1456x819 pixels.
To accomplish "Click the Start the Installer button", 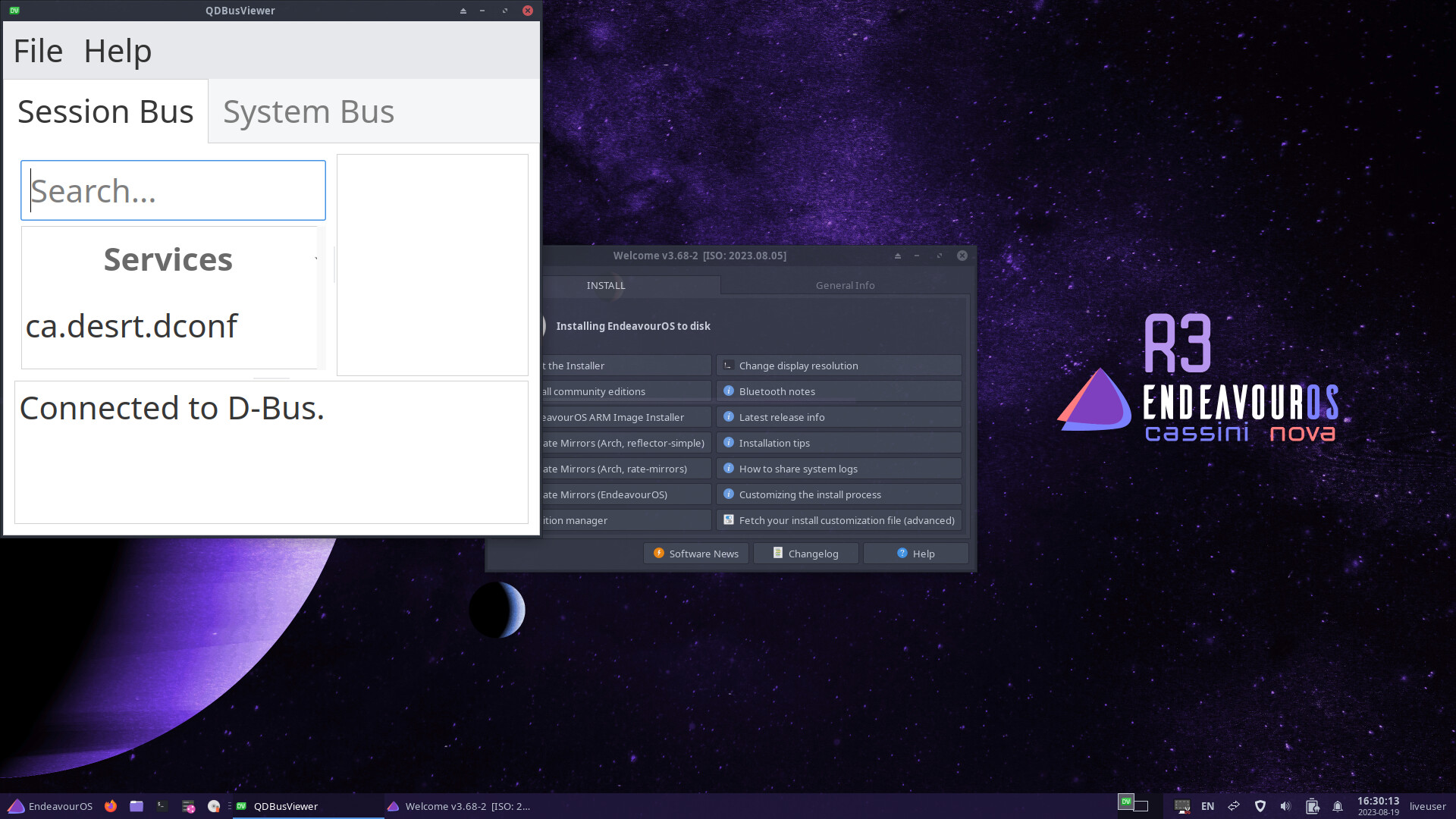I will tap(626, 366).
